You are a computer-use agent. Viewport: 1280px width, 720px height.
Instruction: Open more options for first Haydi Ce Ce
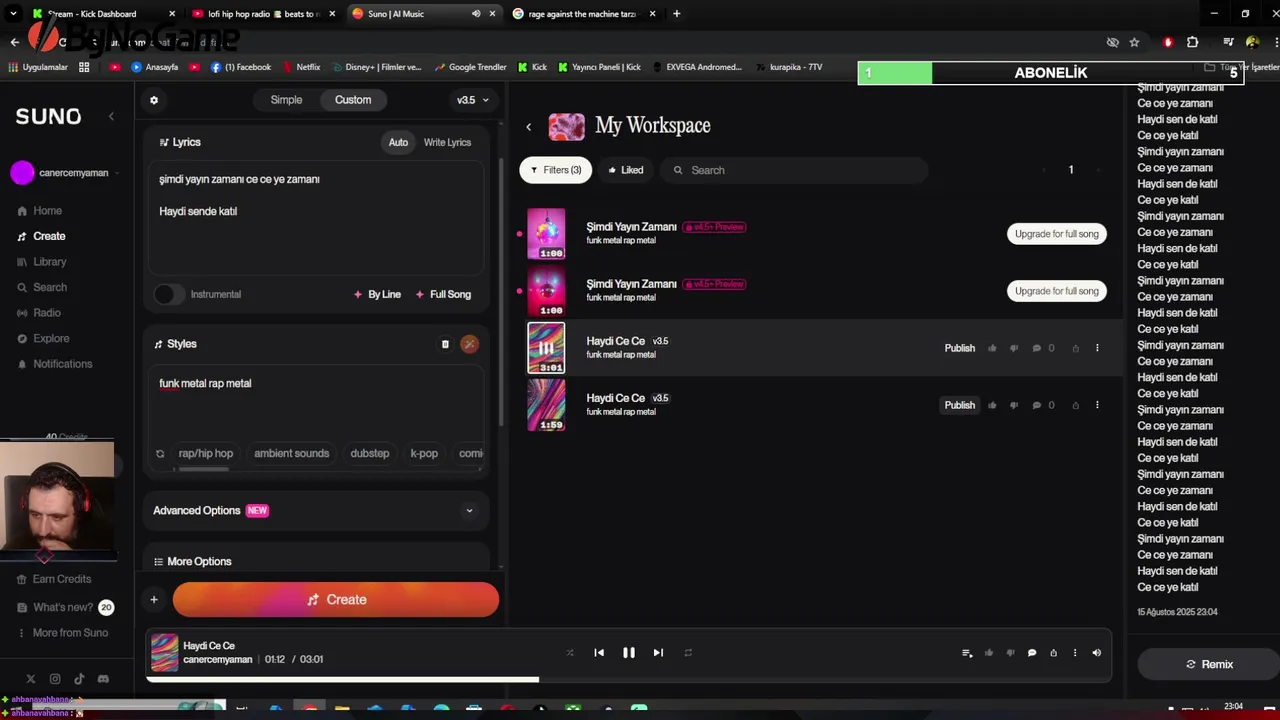1097,348
